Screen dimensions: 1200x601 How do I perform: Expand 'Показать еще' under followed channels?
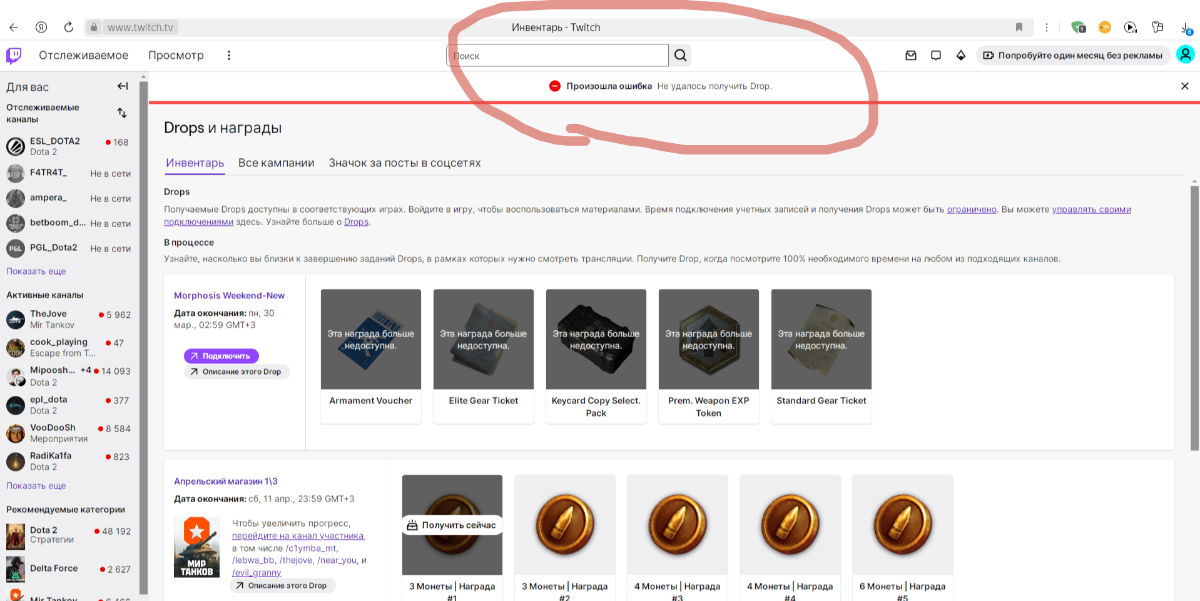[x=36, y=271]
